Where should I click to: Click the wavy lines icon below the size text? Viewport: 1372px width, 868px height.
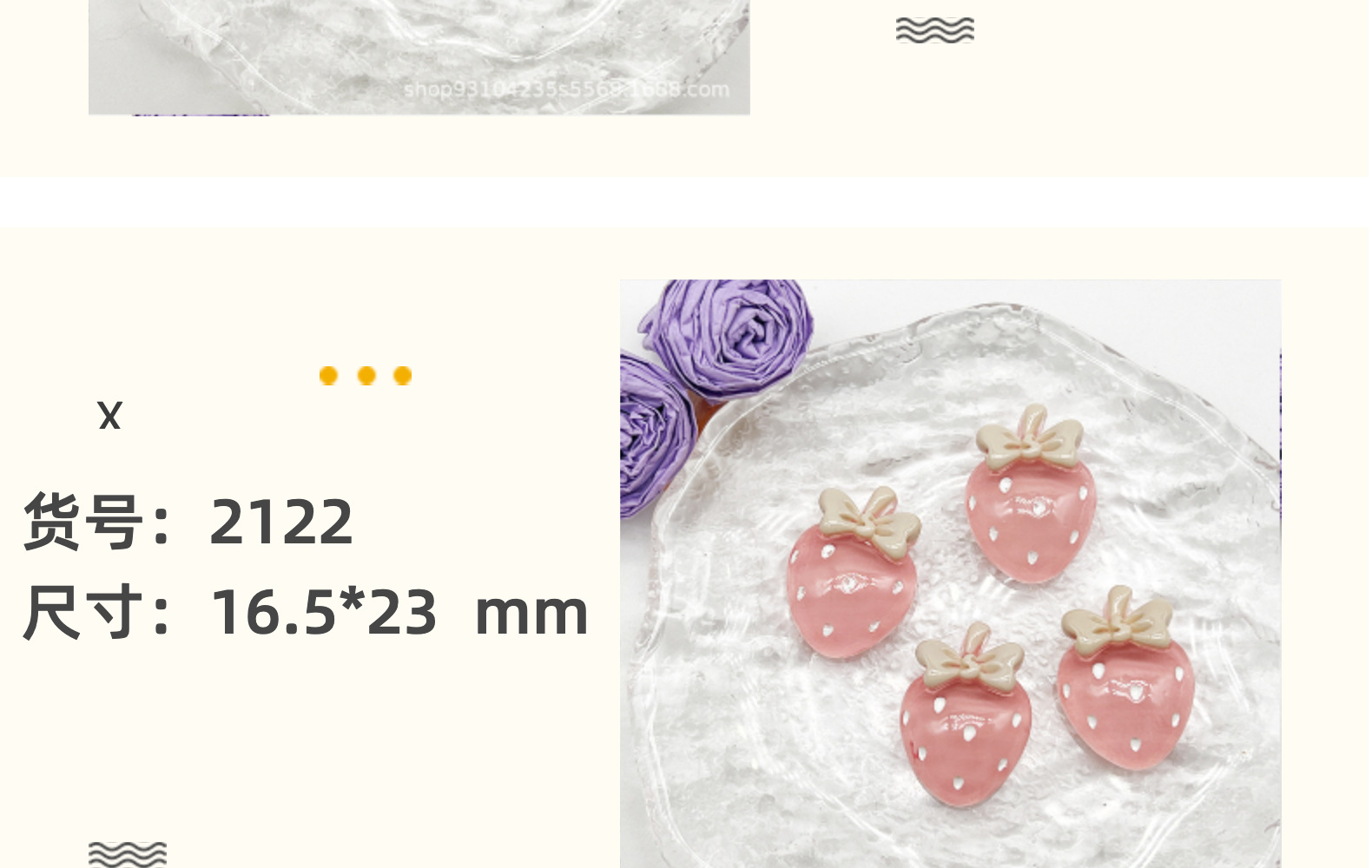pos(127,854)
